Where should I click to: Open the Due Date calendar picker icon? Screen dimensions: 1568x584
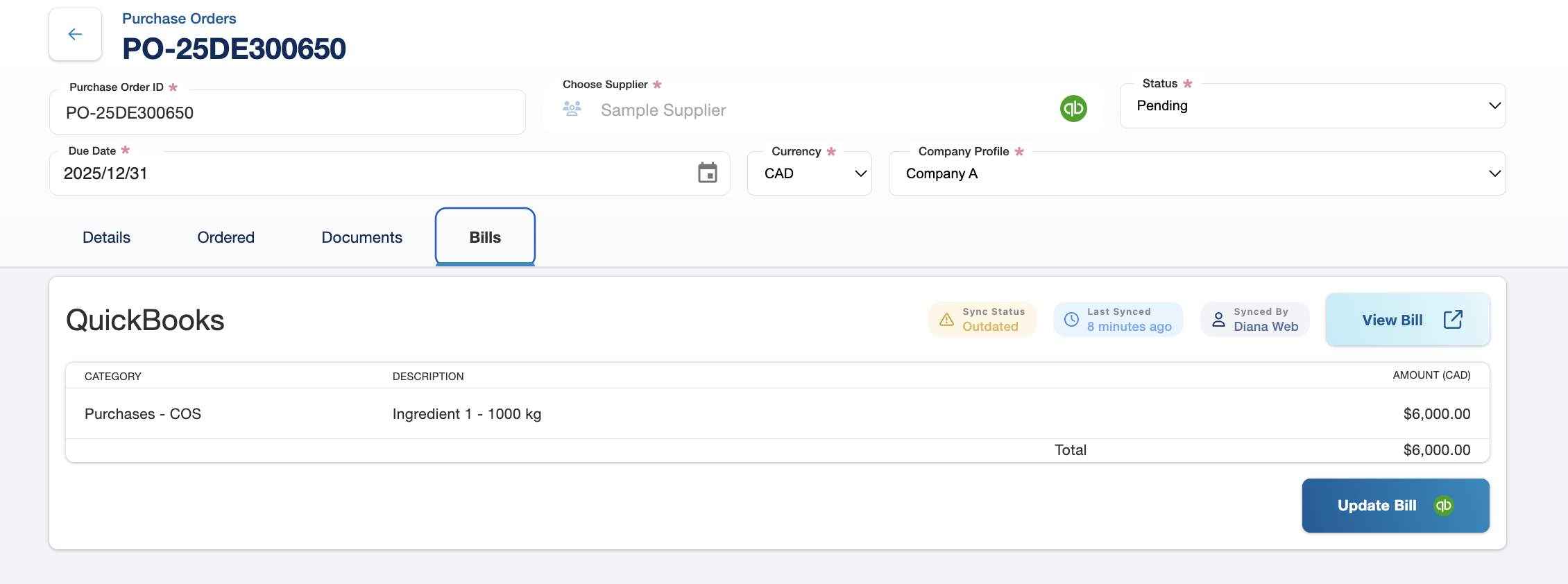(707, 173)
